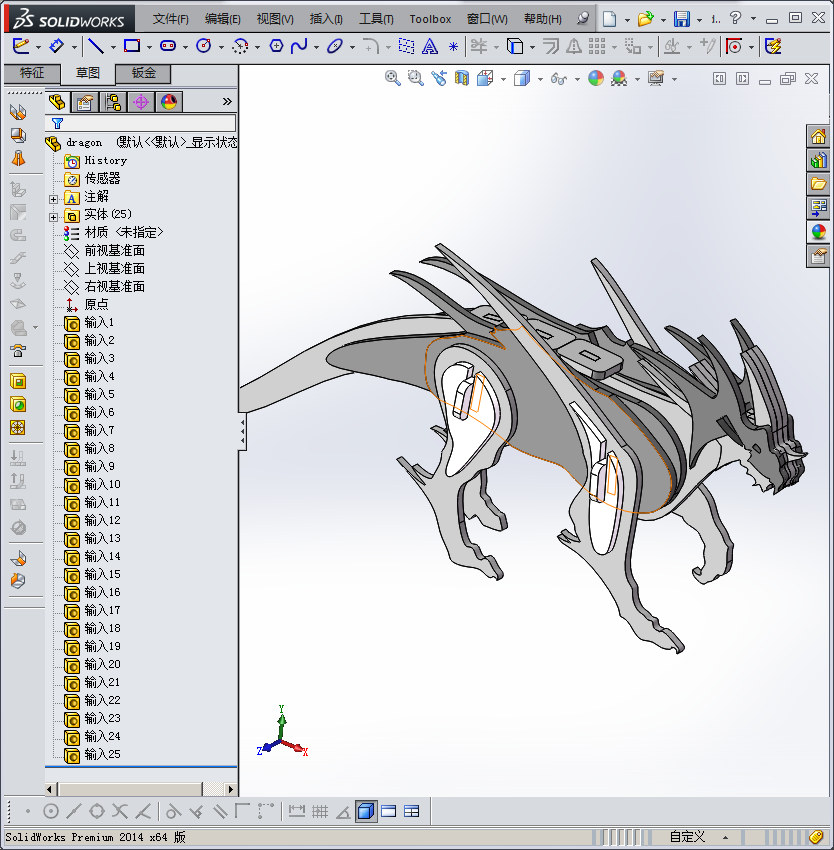The width and height of the screenshot is (834, 850).
Task: Select the Spline sketch tool
Action: [x=299, y=46]
